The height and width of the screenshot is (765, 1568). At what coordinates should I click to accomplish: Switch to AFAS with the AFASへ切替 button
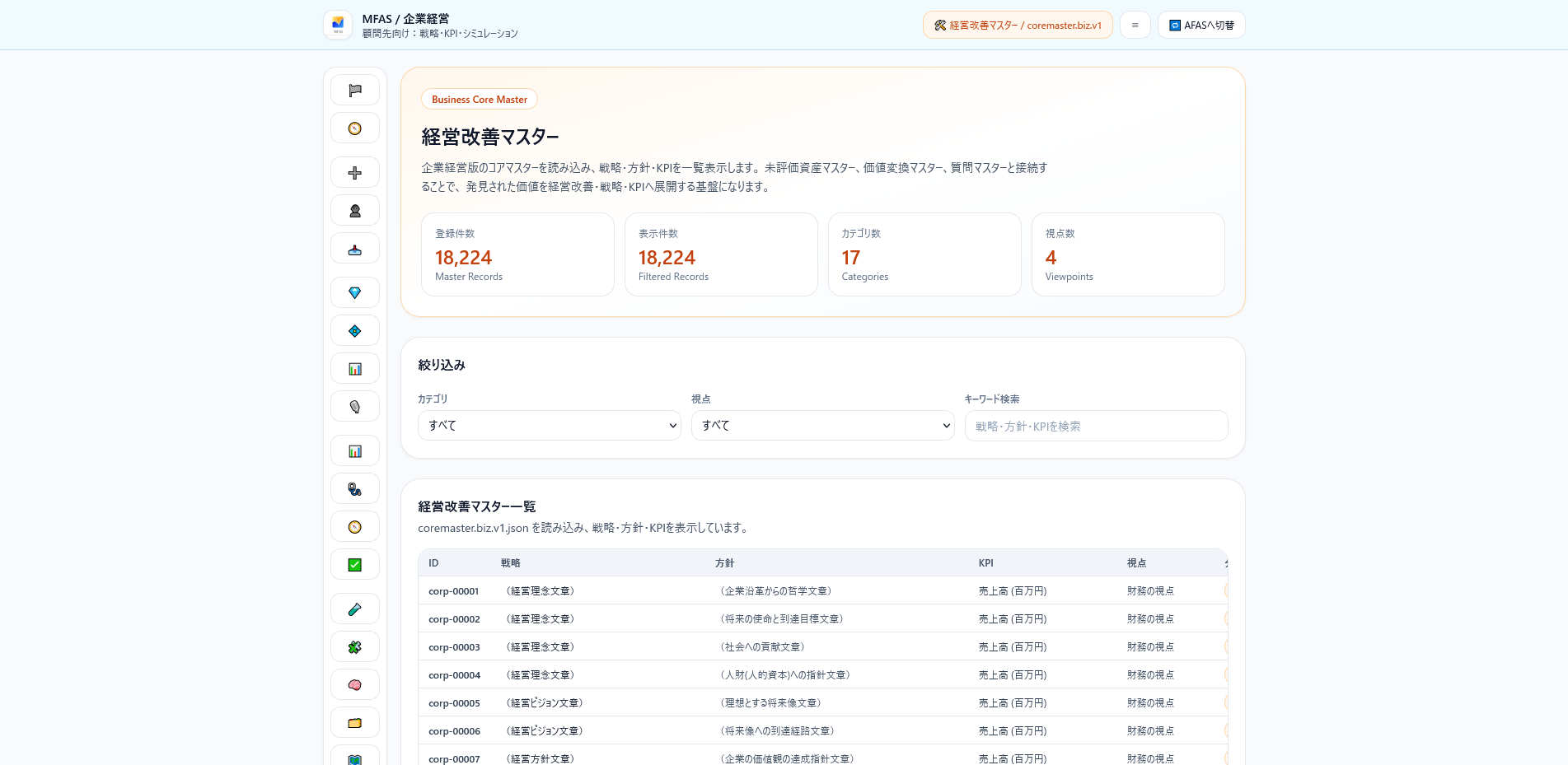(x=1201, y=25)
